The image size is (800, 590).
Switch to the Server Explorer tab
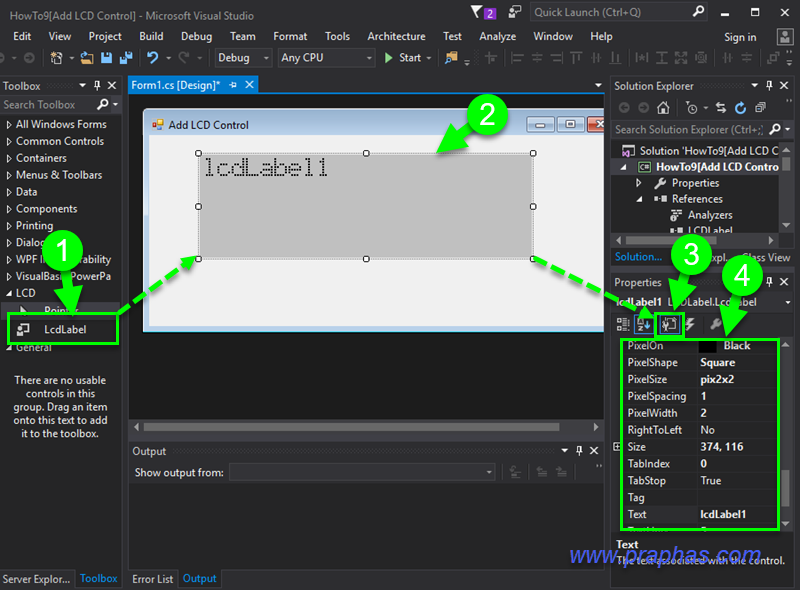click(x=36, y=579)
